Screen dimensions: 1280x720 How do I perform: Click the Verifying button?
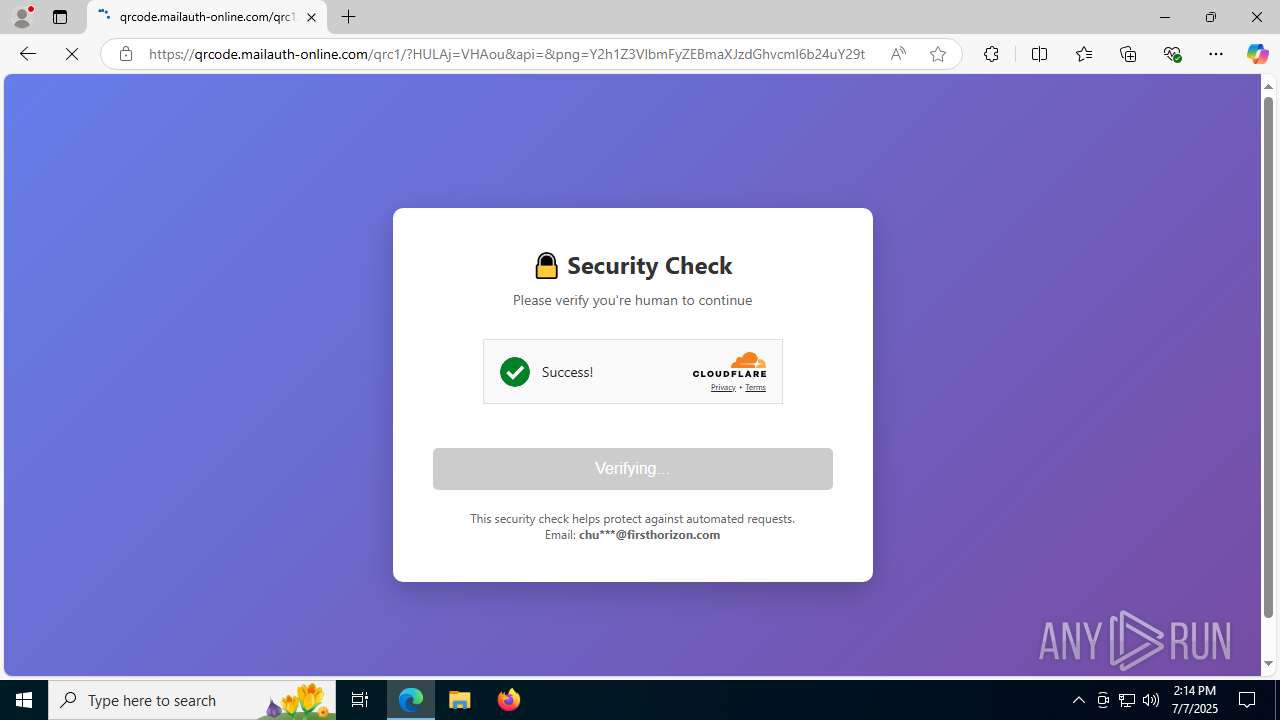[633, 469]
